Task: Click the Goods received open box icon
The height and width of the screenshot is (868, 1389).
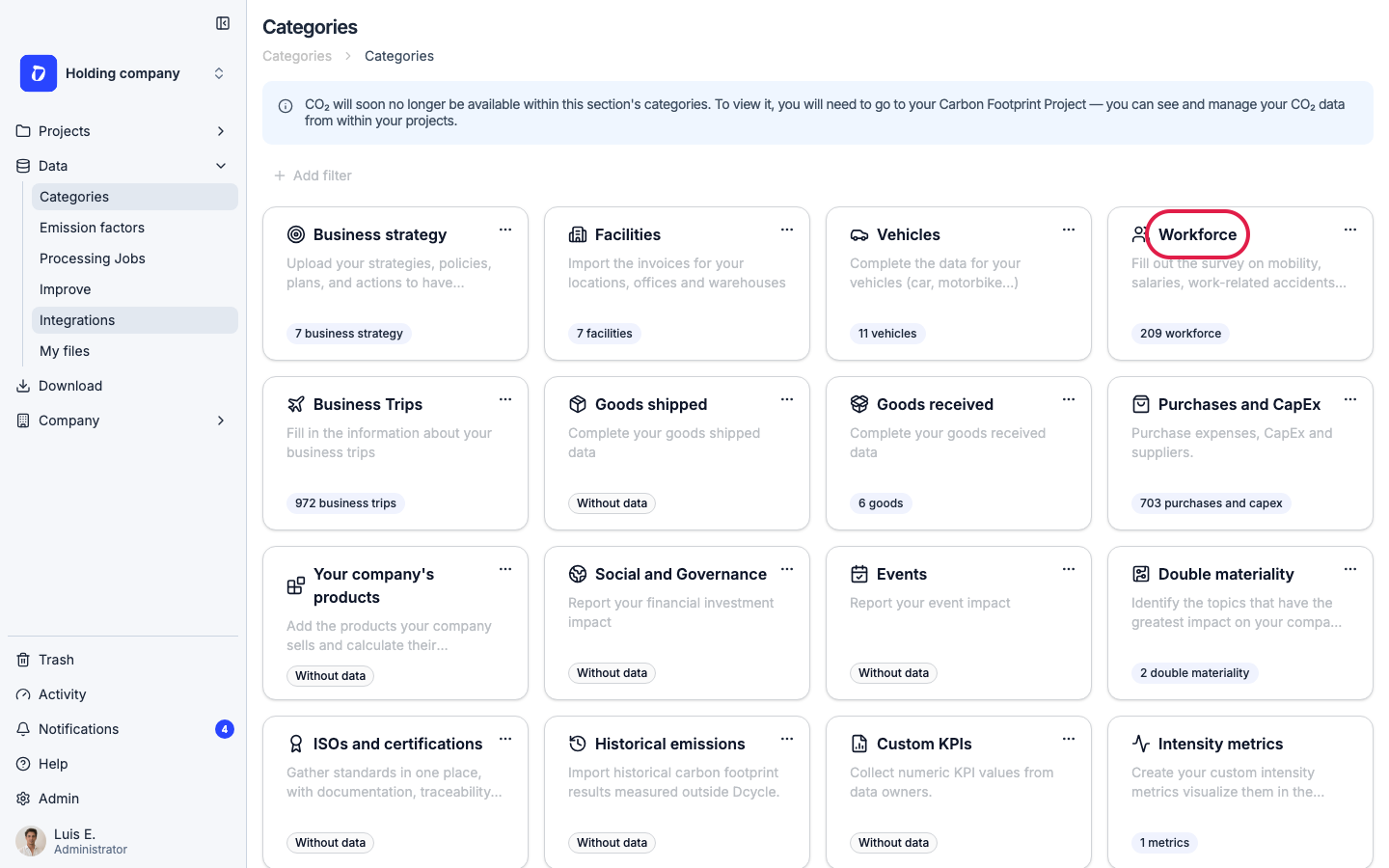Action: 859,404
